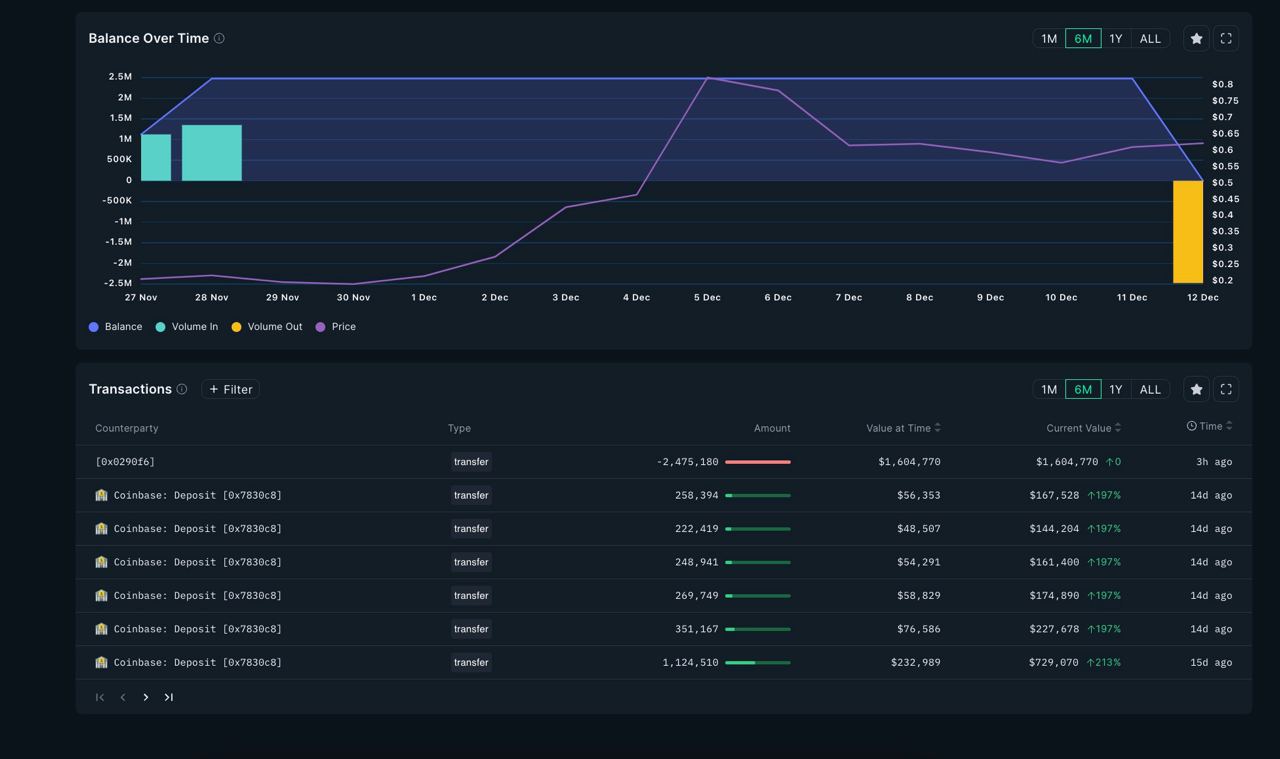Select 1Y range on Balance chart
This screenshot has height=759, width=1280.
tap(1116, 38)
